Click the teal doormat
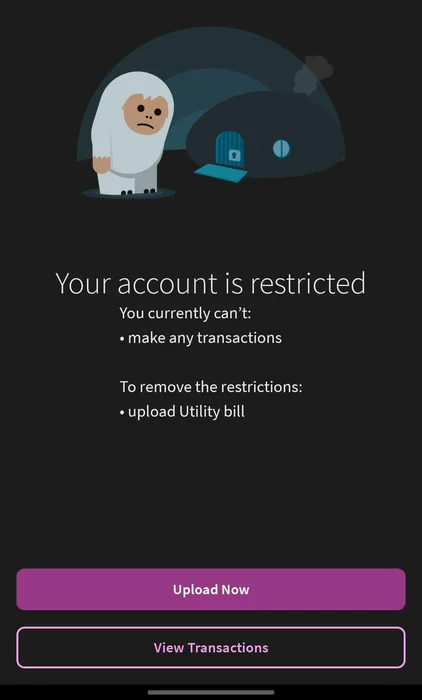This screenshot has height=700, width=422. 221,173
